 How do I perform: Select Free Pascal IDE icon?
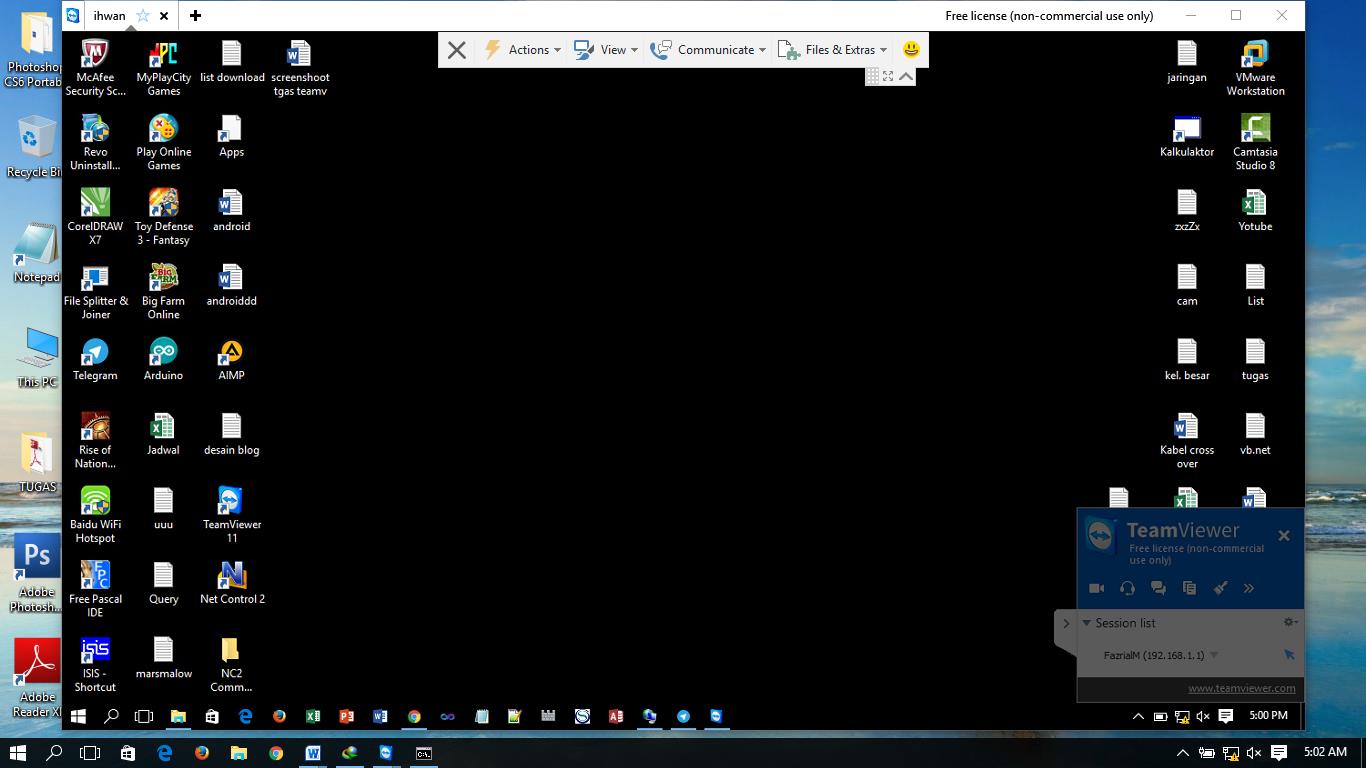coord(95,590)
